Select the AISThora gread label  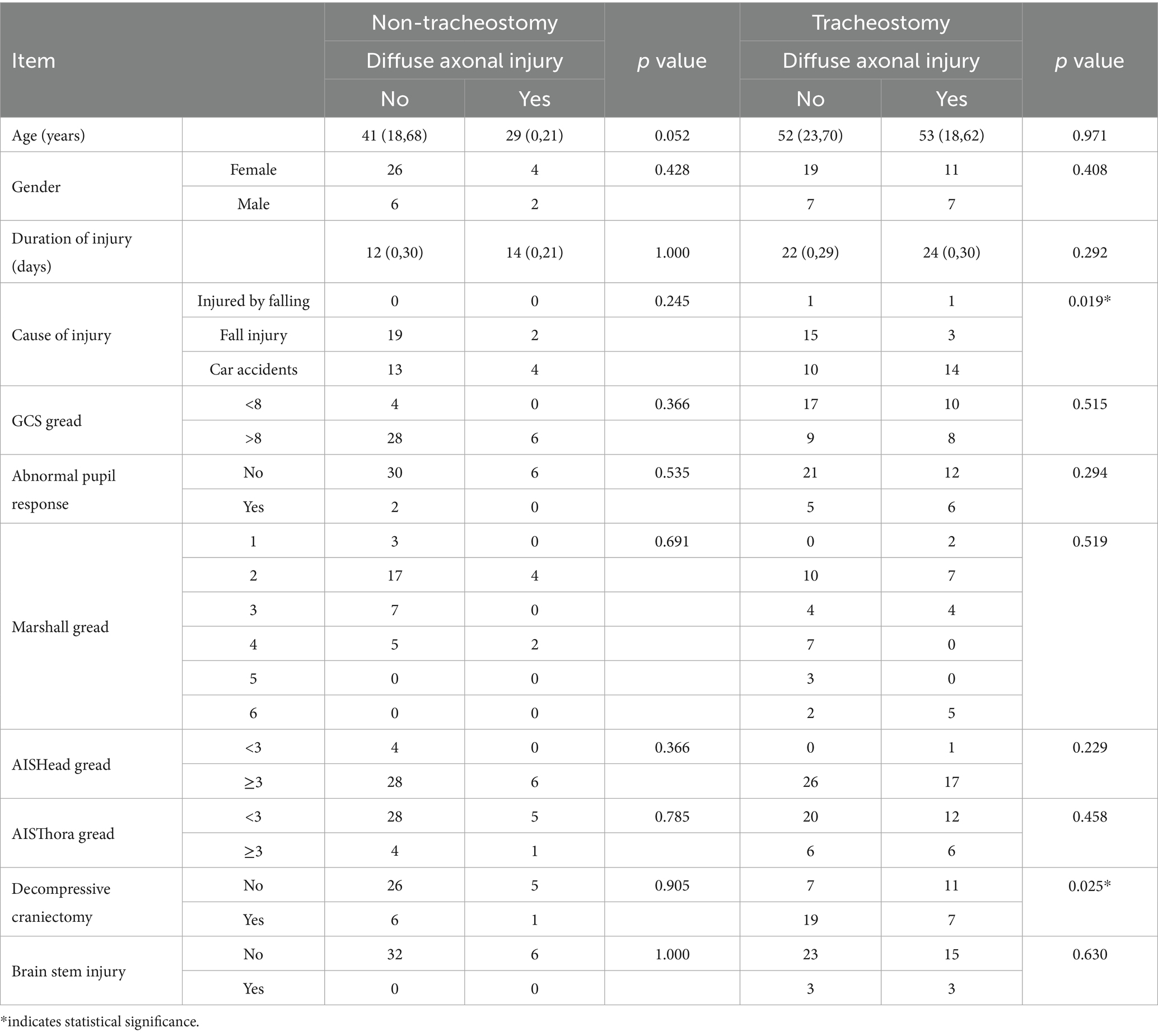(x=63, y=833)
